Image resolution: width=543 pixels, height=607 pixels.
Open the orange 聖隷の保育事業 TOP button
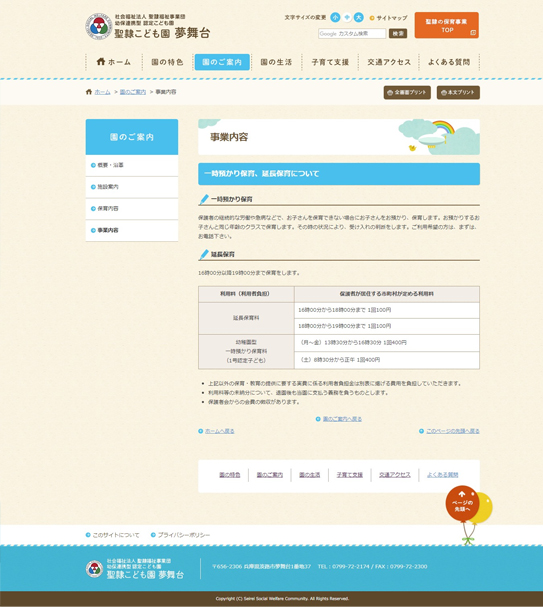coord(447,25)
